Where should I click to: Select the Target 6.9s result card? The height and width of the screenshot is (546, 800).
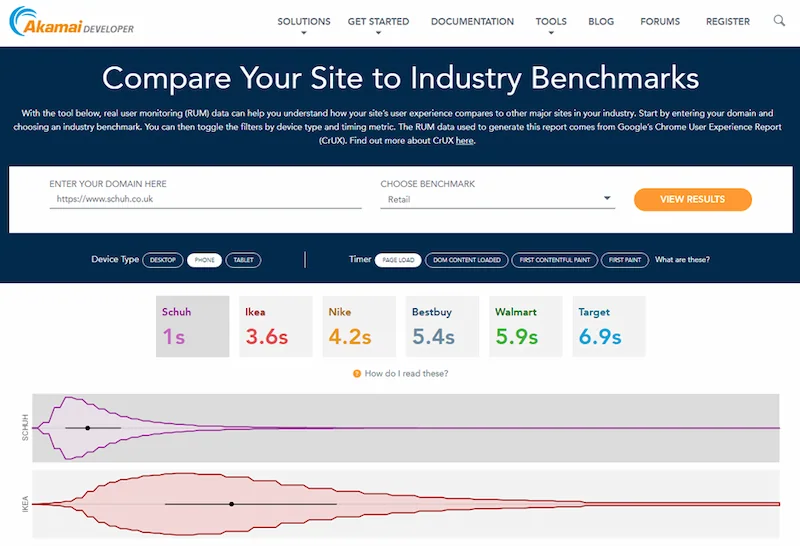[609, 326]
